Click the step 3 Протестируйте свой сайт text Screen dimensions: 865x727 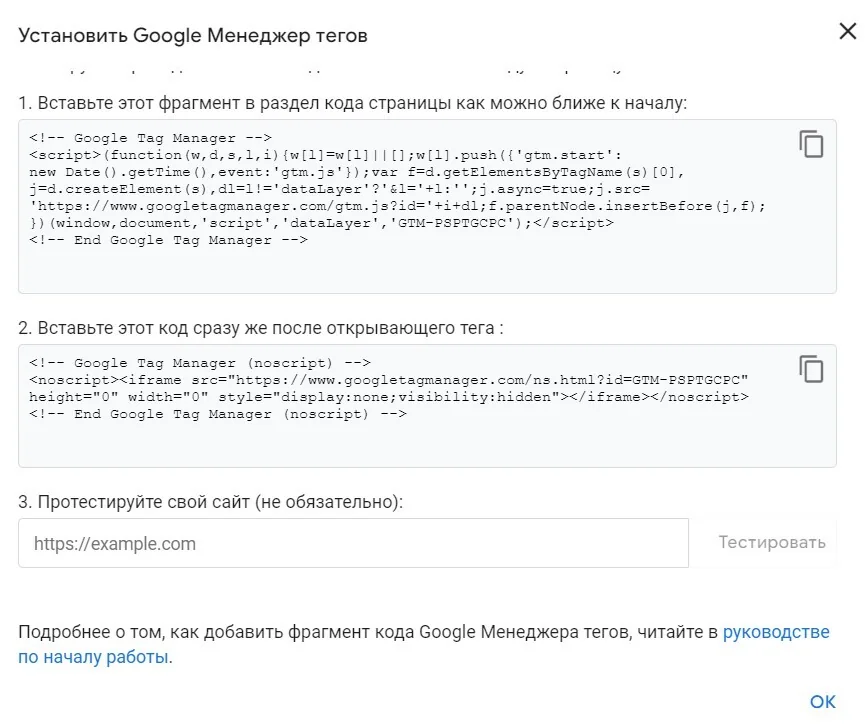pos(211,502)
